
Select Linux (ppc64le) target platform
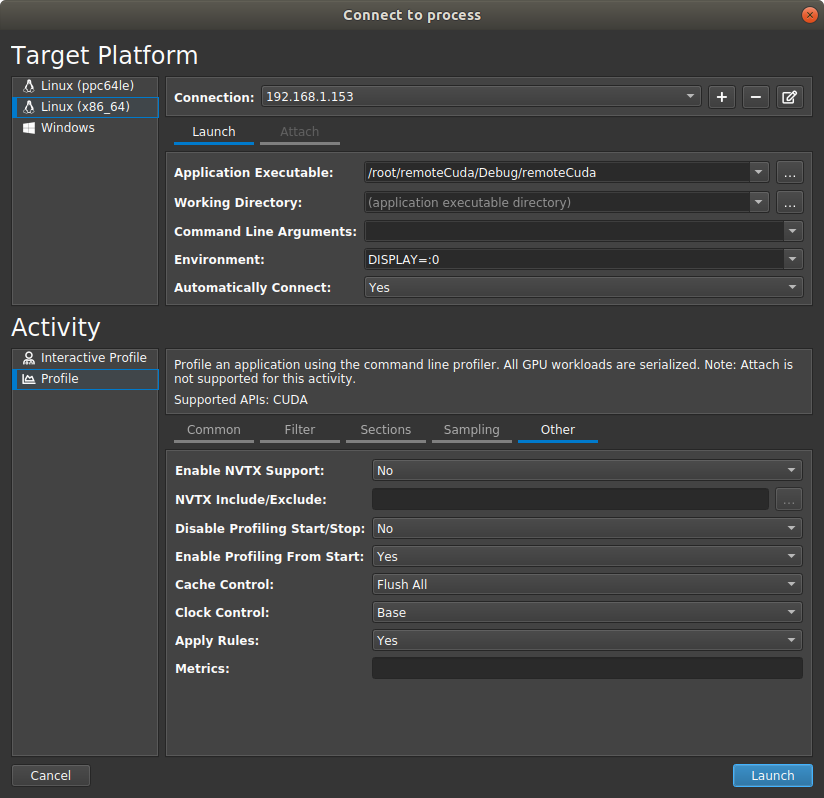(x=86, y=86)
